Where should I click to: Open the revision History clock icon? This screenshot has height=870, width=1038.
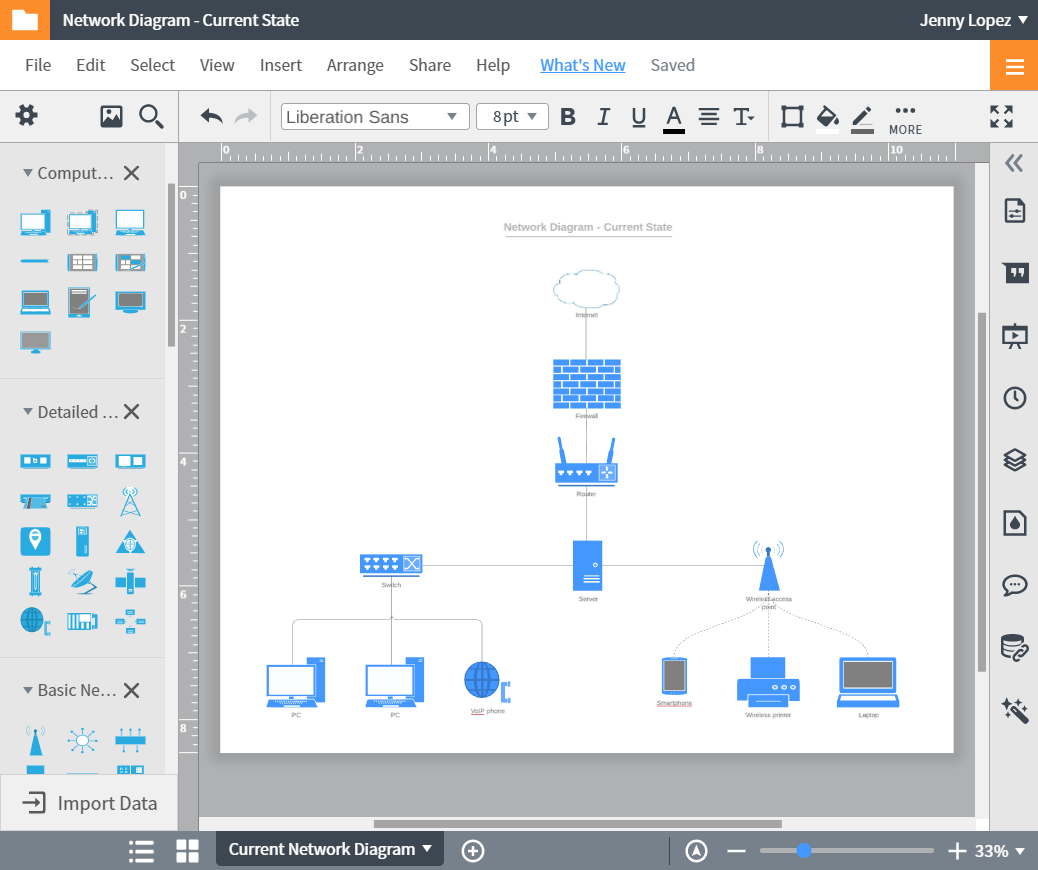pos(1014,398)
